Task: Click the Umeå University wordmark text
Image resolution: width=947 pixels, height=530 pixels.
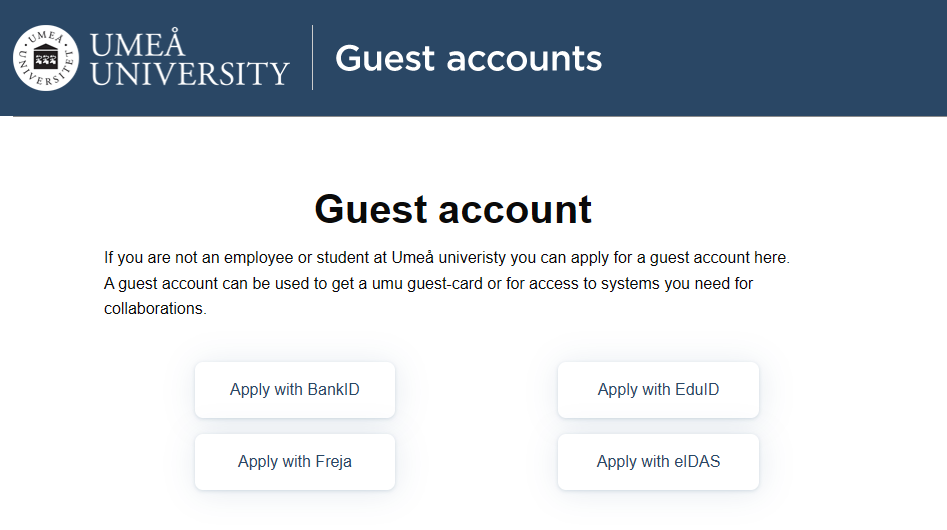Action: tap(189, 59)
